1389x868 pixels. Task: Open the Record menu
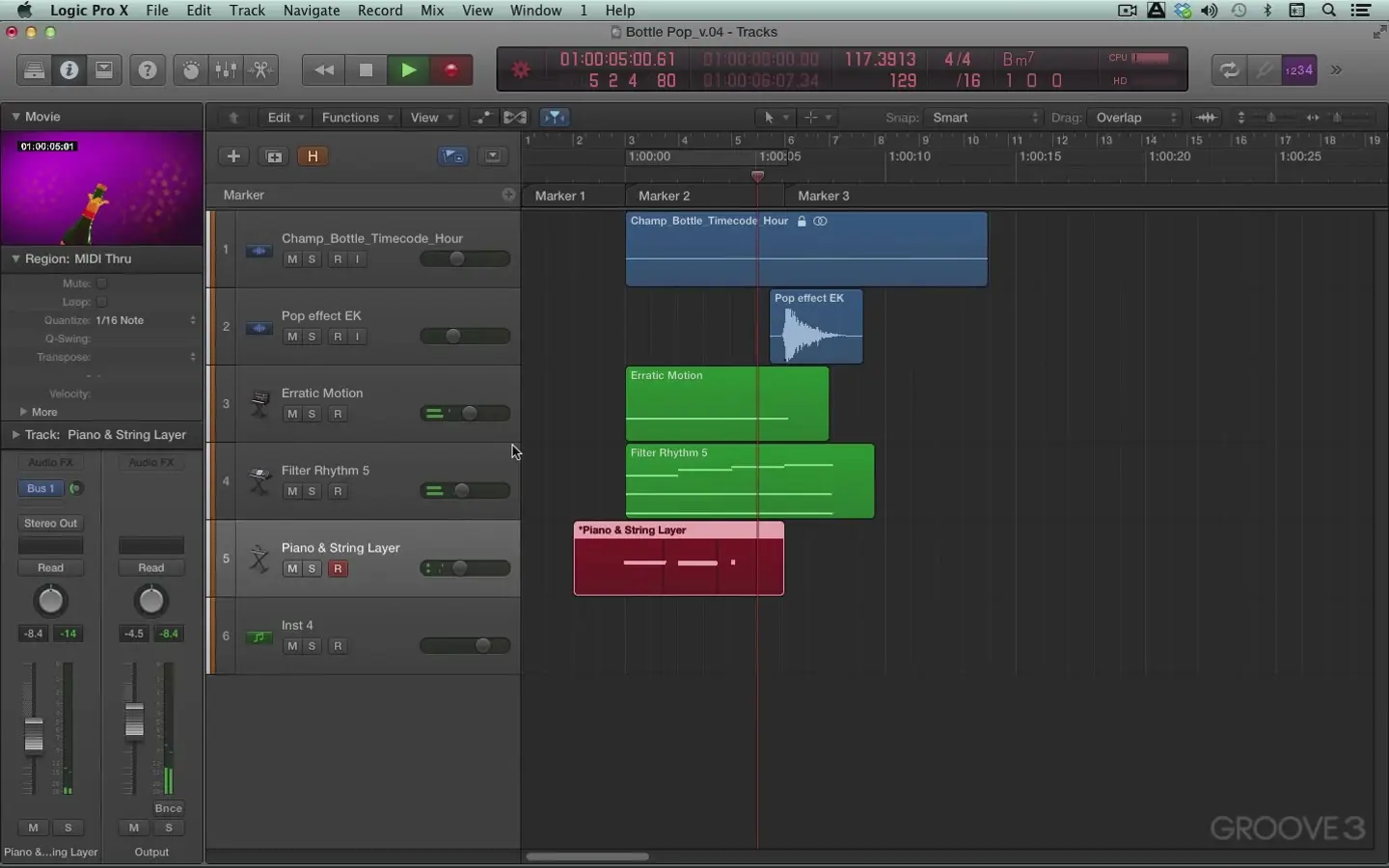(380, 11)
